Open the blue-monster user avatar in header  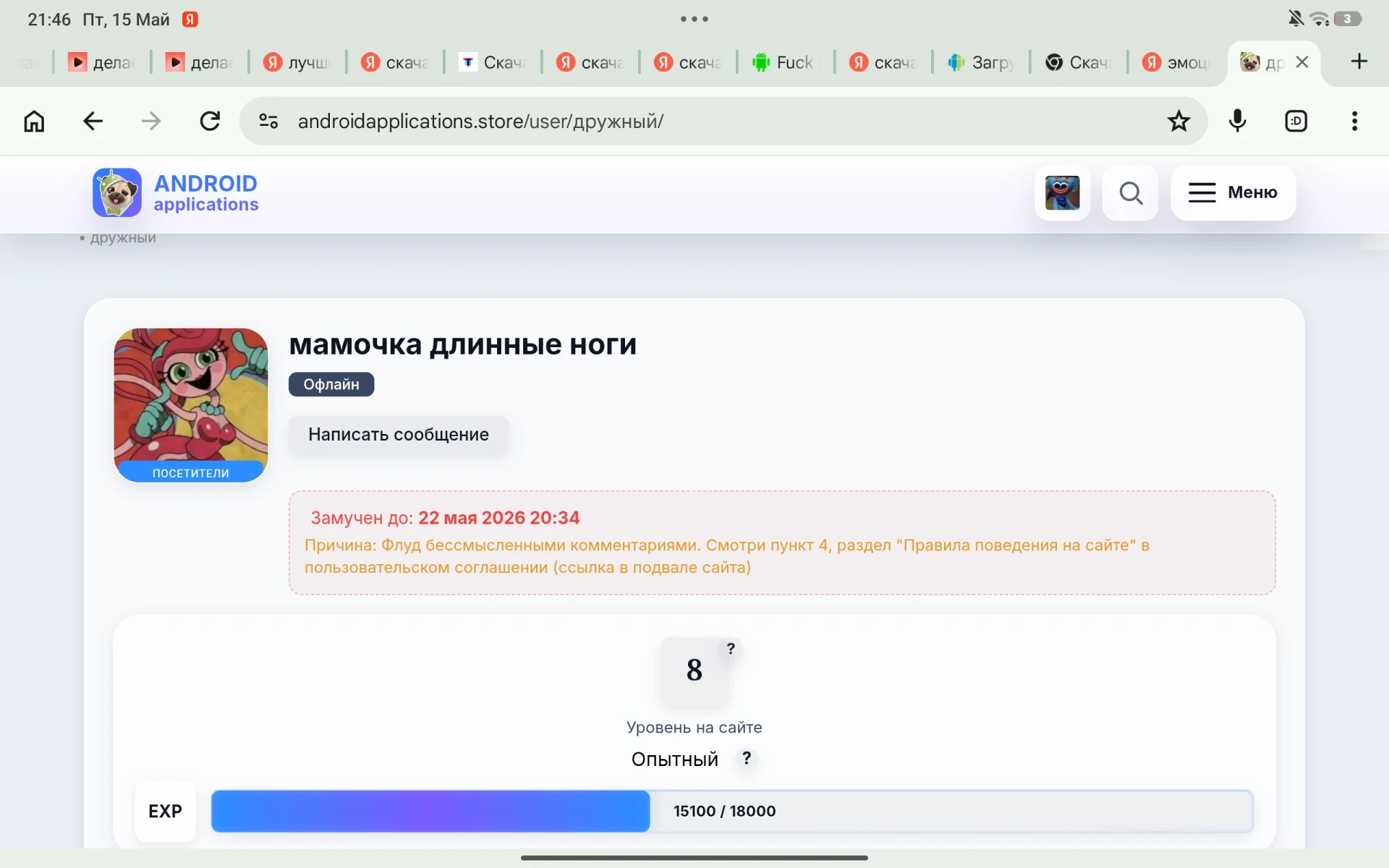click(1062, 193)
